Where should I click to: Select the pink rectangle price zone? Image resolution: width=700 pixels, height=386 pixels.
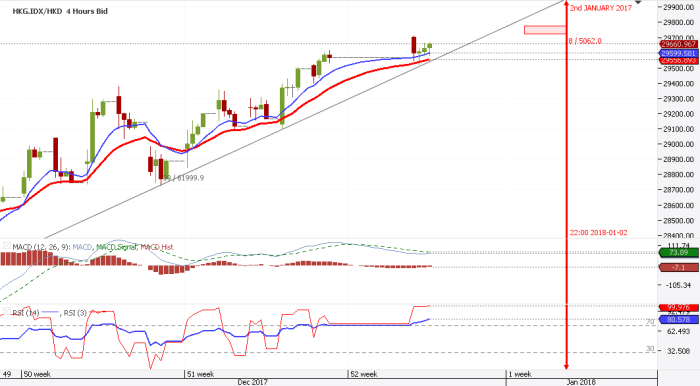pos(545,30)
